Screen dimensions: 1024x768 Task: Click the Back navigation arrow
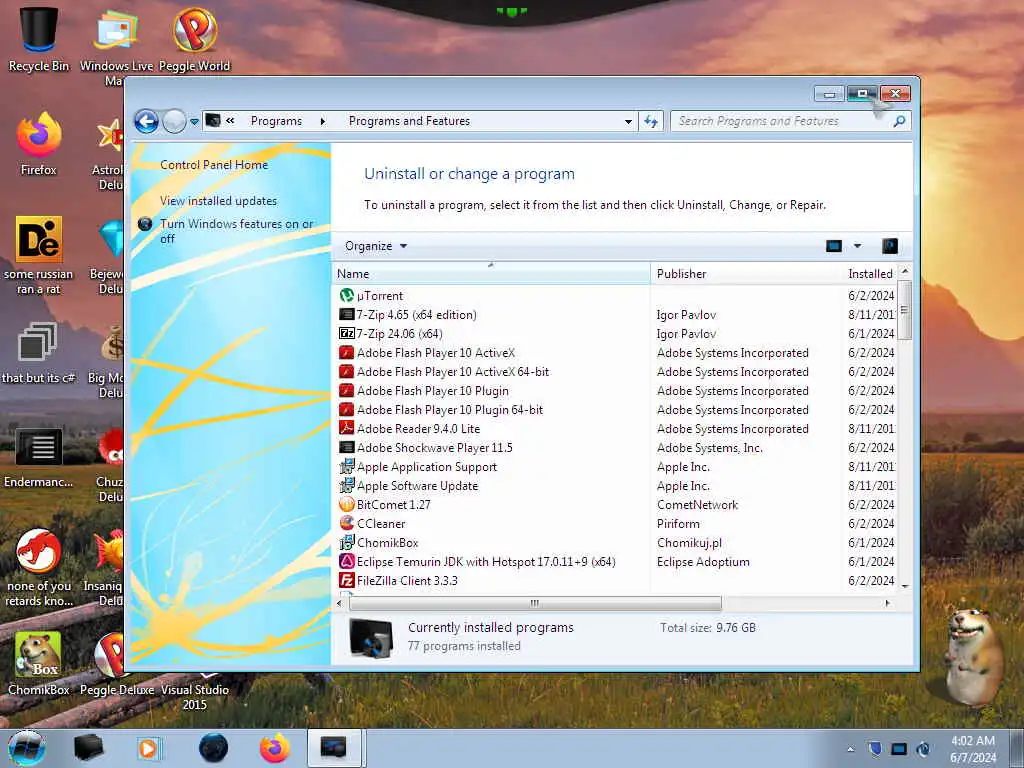tap(146, 121)
